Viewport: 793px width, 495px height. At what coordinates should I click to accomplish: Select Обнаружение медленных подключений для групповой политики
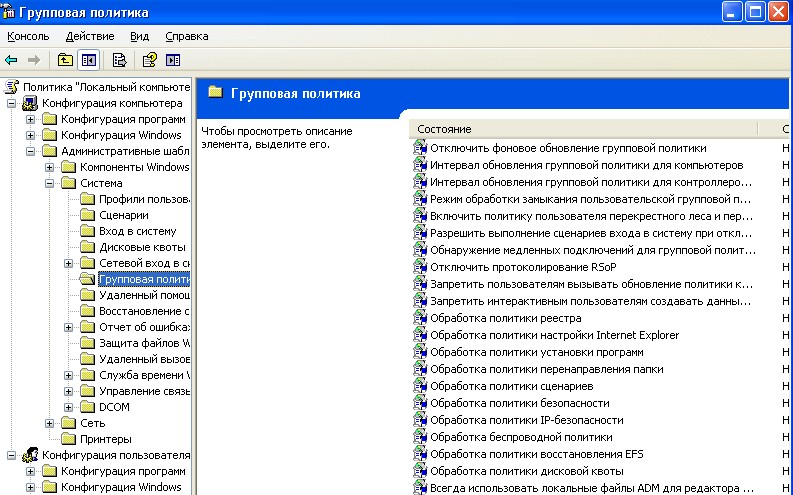tap(593, 250)
